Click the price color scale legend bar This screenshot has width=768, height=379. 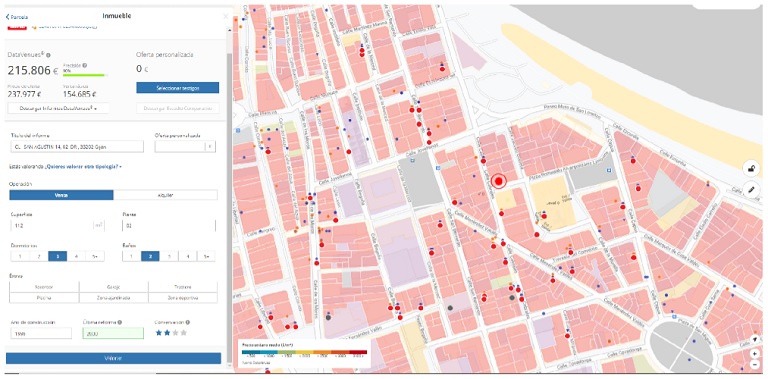[304, 352]
